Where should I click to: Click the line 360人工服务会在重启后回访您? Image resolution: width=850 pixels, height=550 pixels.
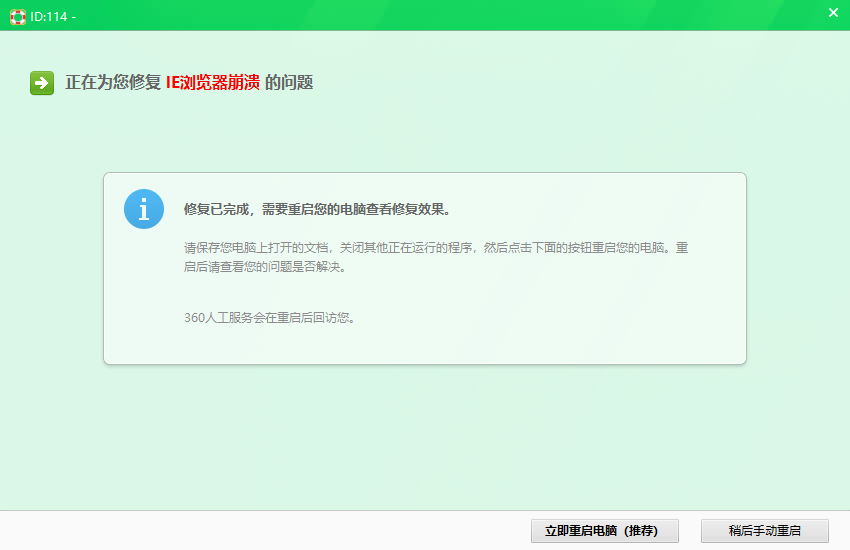(x=269, y=318)
